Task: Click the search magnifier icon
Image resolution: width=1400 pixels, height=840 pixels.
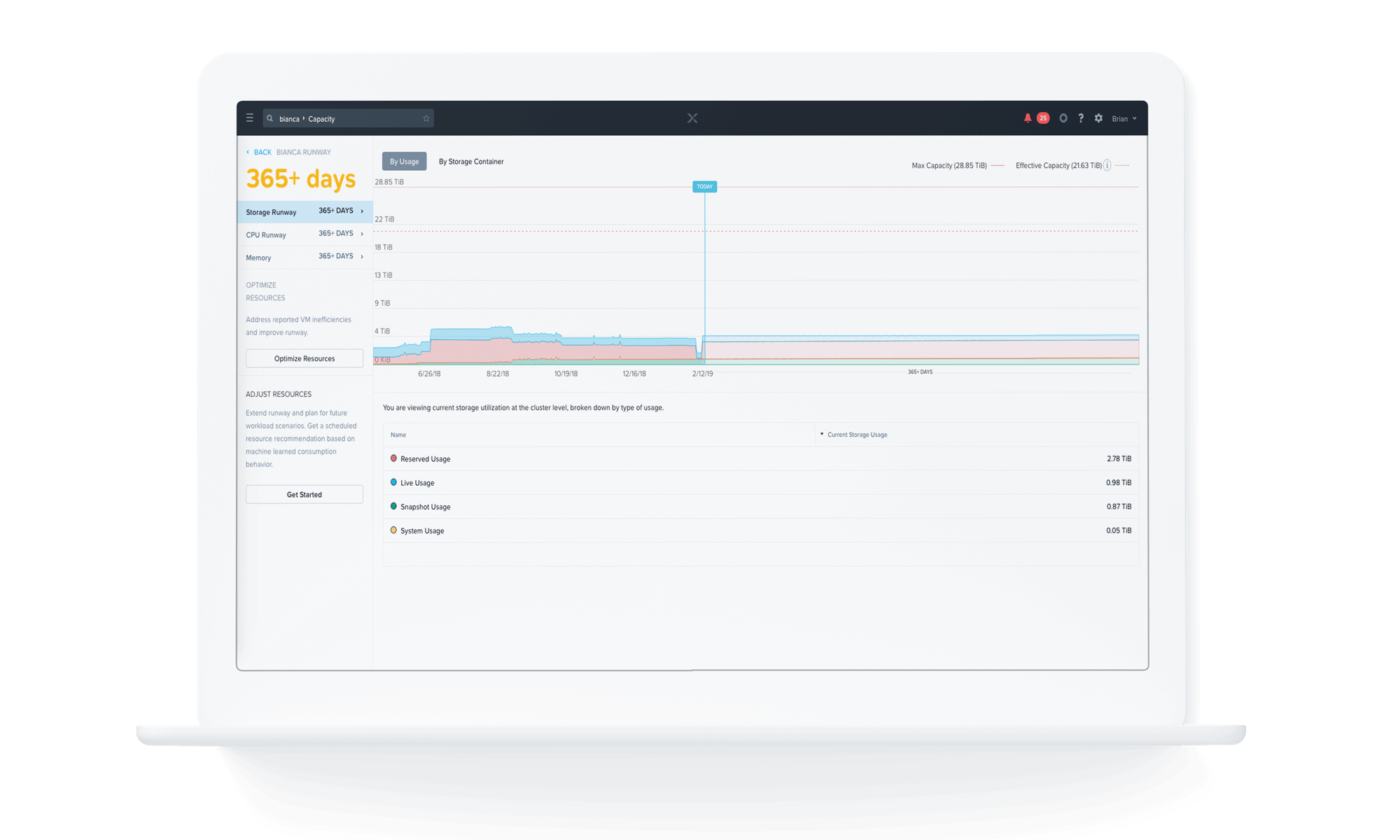Action: tap(270, 118)
